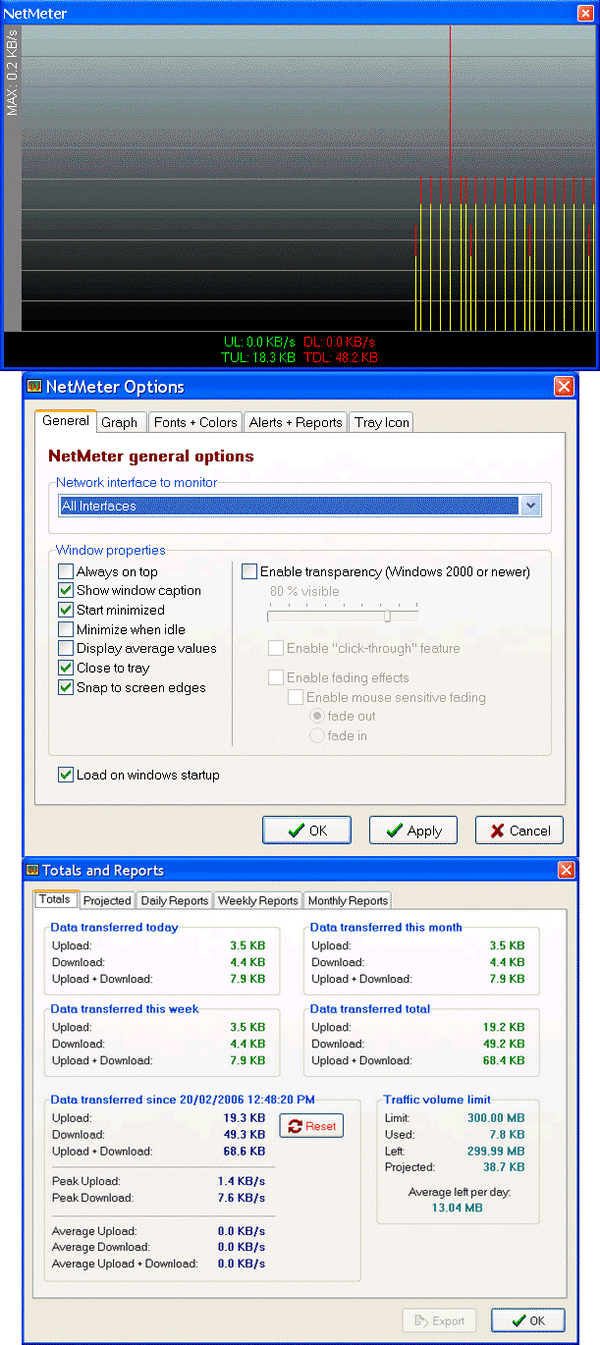Screen dimensions: 600x1345
Task: Click the transparency visibility slider handle
Action: coord(387,616)
